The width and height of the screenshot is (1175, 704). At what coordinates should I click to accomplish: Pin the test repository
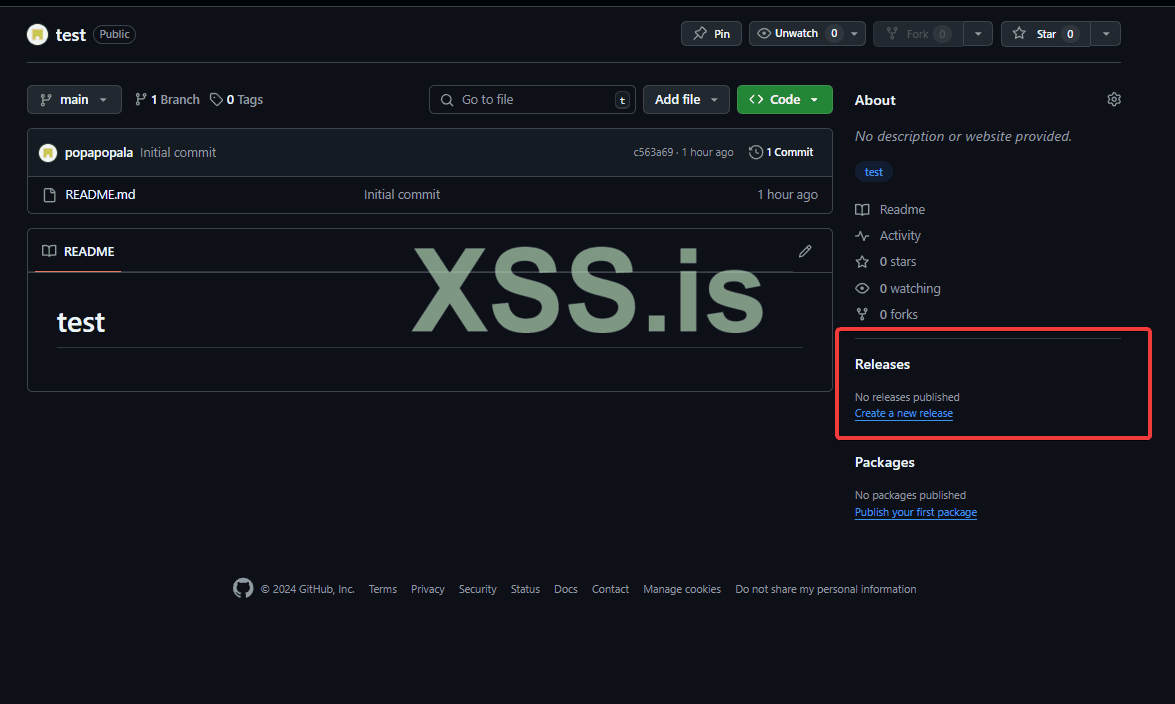(711, 34)
